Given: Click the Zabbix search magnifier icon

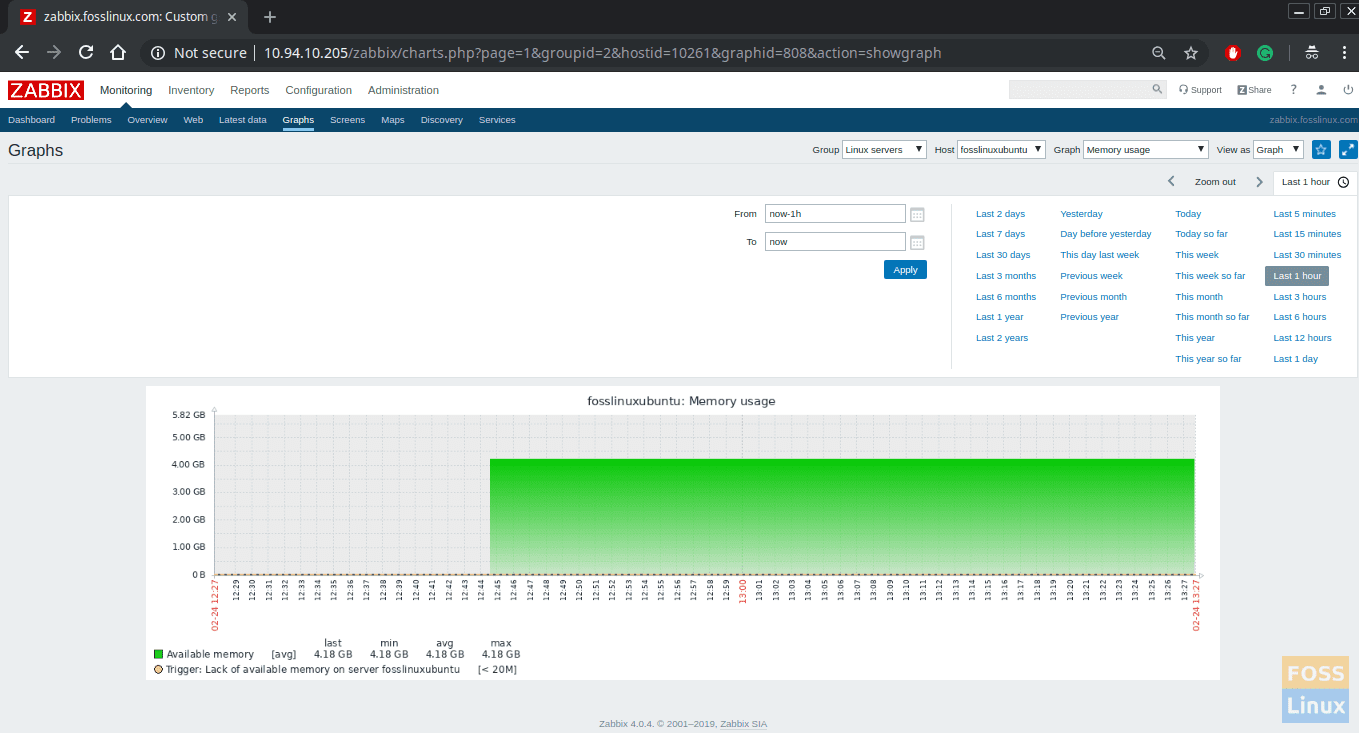Looking at the screenshot, I should [1158, 90].
